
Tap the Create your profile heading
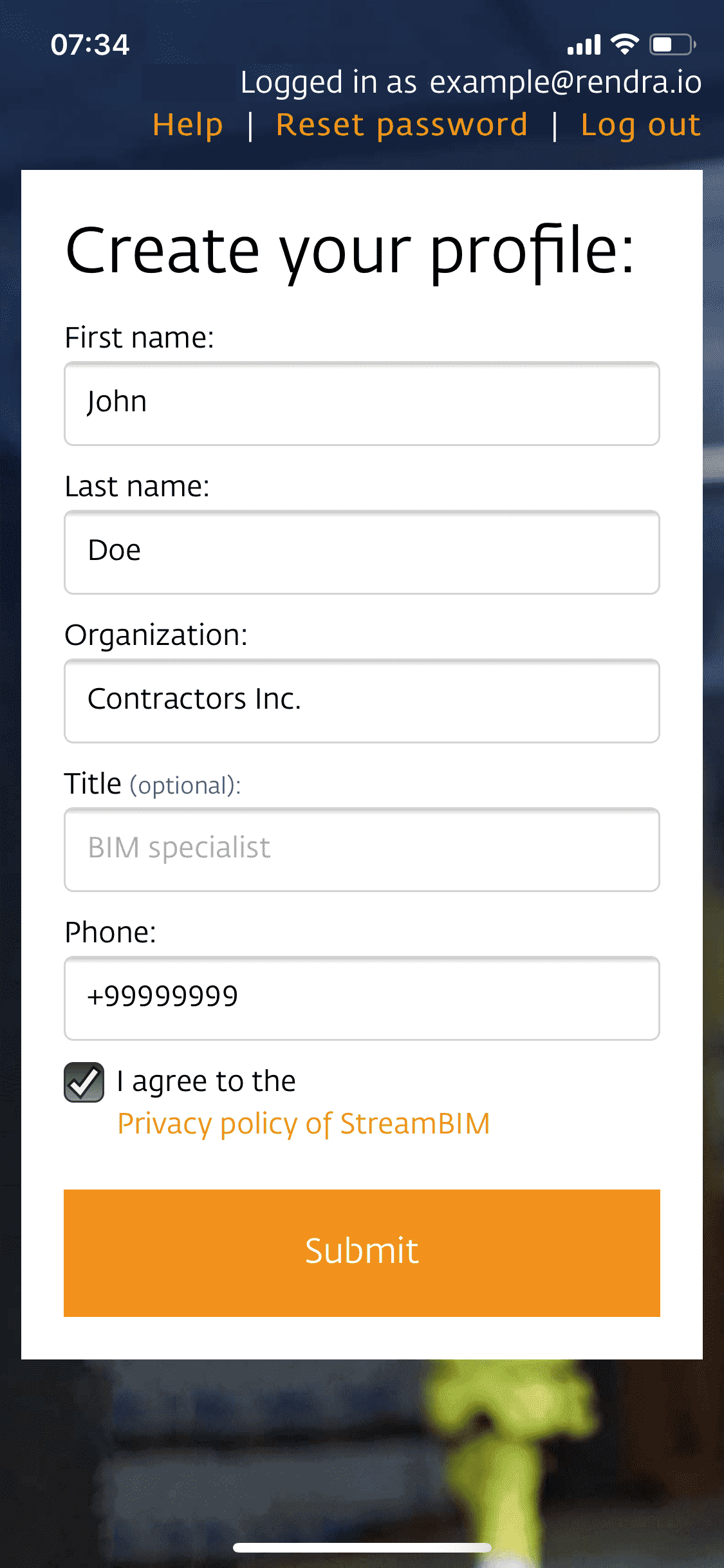(x=350, y=250)
